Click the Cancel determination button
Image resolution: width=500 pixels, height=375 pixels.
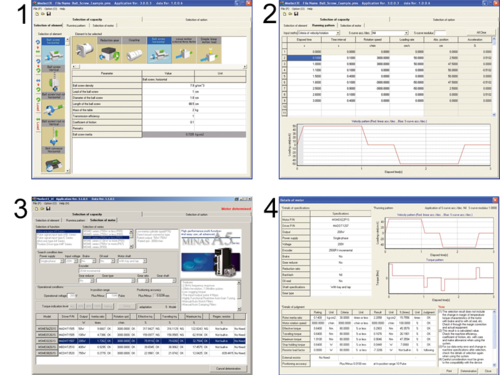coord(228,369)
